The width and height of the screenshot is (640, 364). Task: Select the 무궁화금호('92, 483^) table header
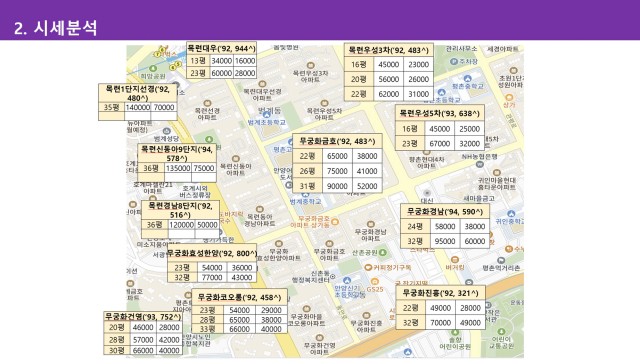click(x=337, y=141)
